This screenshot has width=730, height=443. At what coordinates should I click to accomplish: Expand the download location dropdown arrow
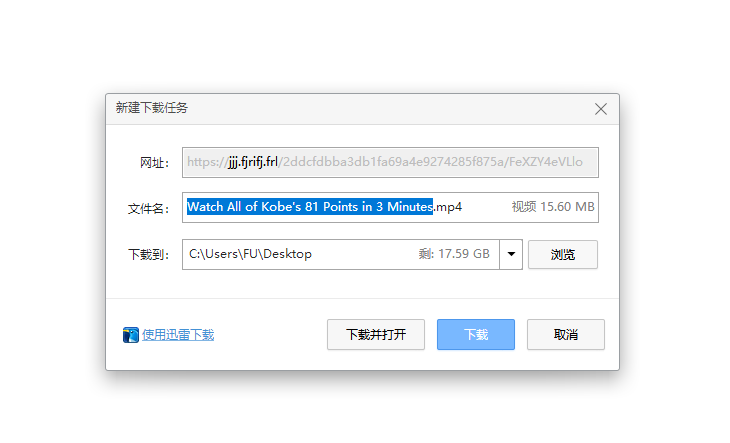point(511,254)
